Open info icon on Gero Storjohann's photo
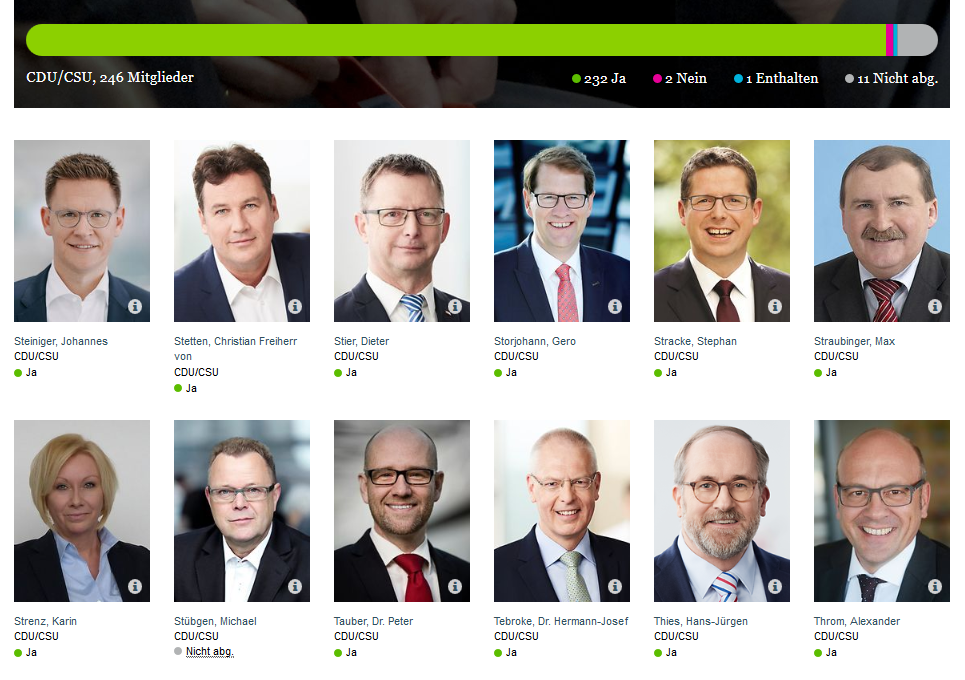Viewport: 965px width, 680px height. 615,306
